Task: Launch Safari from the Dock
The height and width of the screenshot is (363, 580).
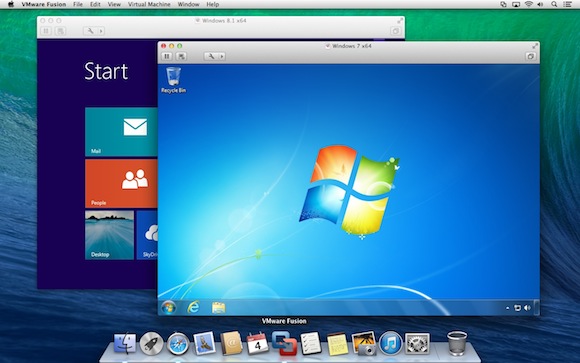Action: point(178,343)
